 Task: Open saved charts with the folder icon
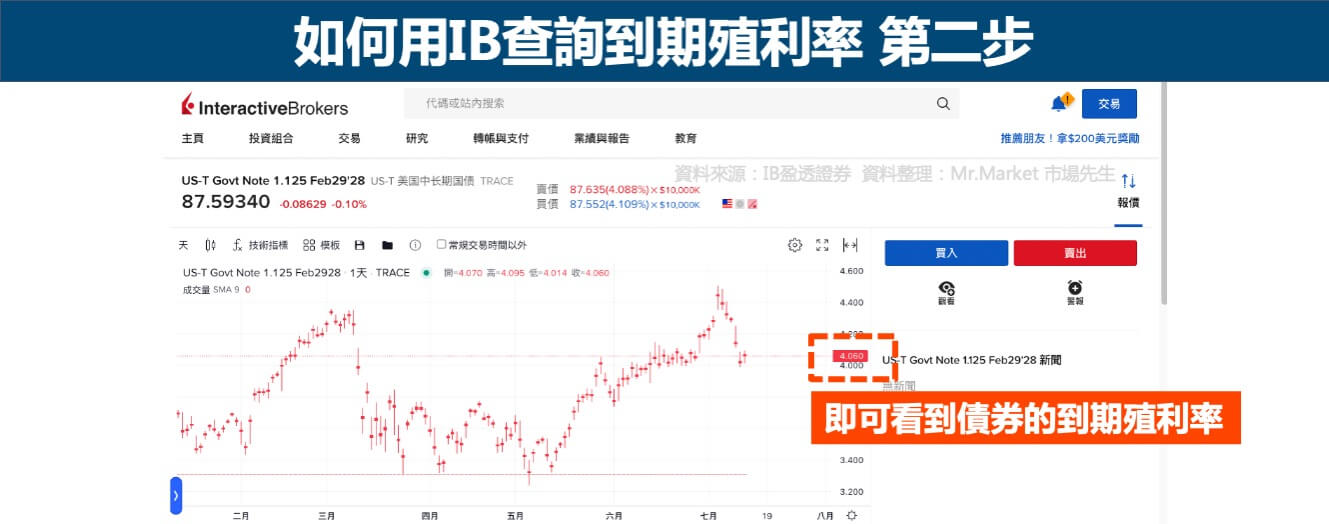[387, 245]
